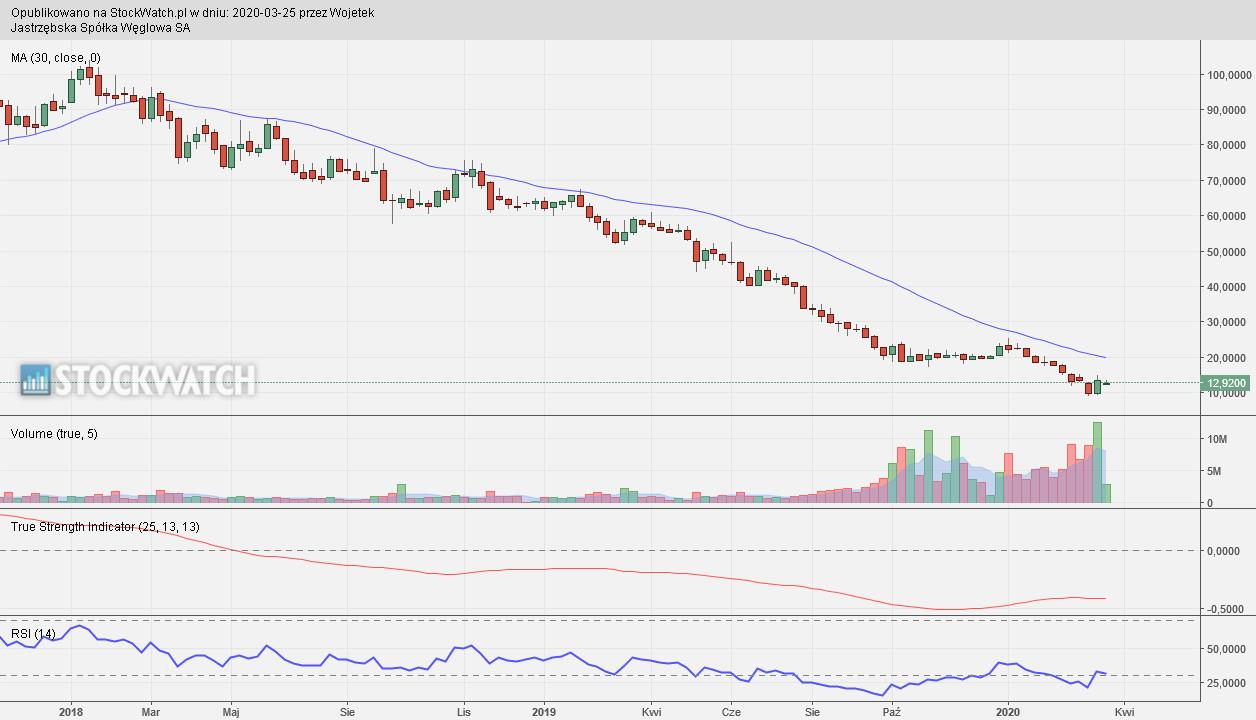This screenshot has width=1256, height=720.
Task: Click the StockWatch.pl publication header text
Action: click(193, 12)
